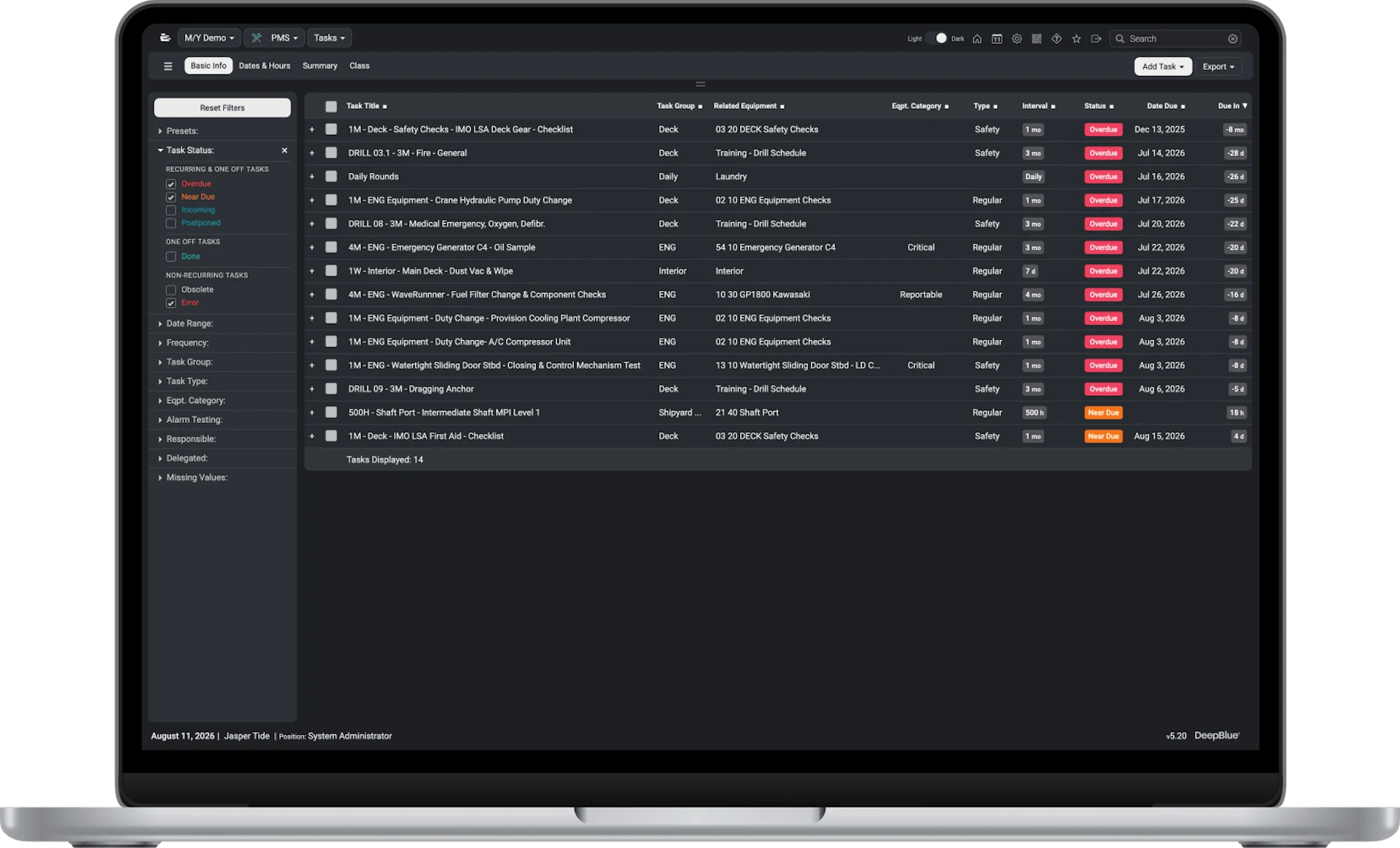
Task: Toggle the hamburger sidebar menu icon
Action: 168,66
